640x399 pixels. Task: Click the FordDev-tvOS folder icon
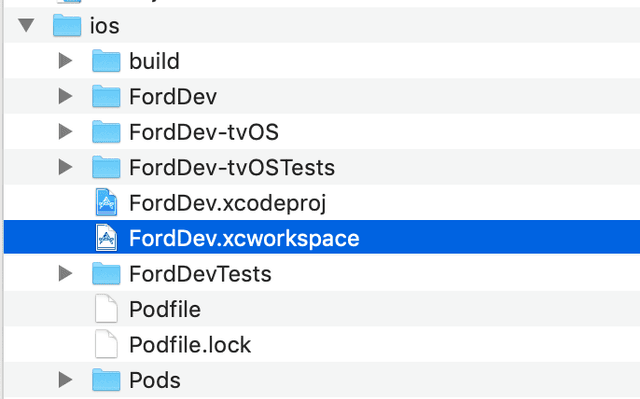tap(106, 132)
